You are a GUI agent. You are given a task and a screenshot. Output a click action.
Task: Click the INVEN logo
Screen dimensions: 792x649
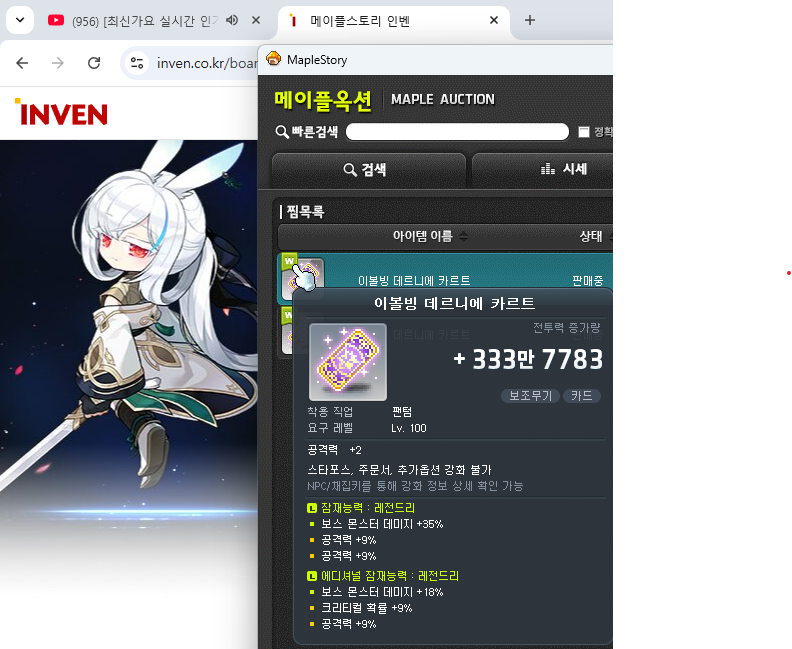coord(61,113)
